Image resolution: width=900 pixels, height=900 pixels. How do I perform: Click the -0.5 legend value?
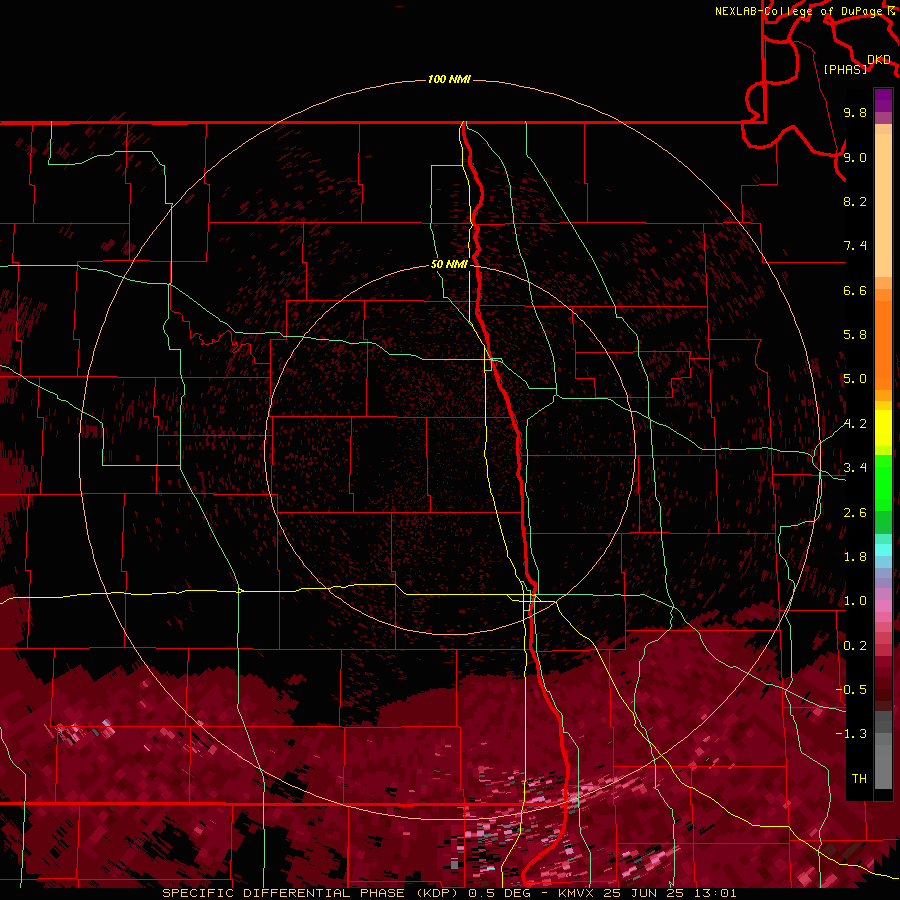click(x=851, y=690)
